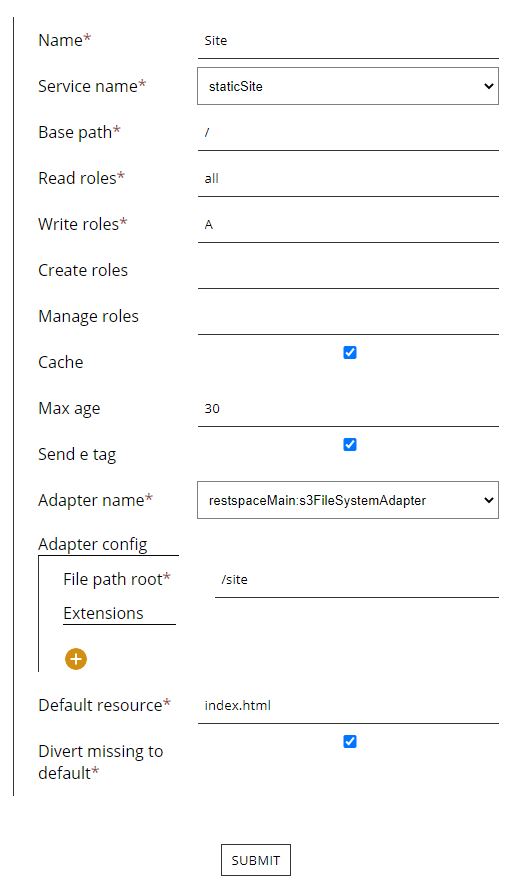Open the Service name dropdown
Viewport: 514px width, 891px height.
click(348, 86)
